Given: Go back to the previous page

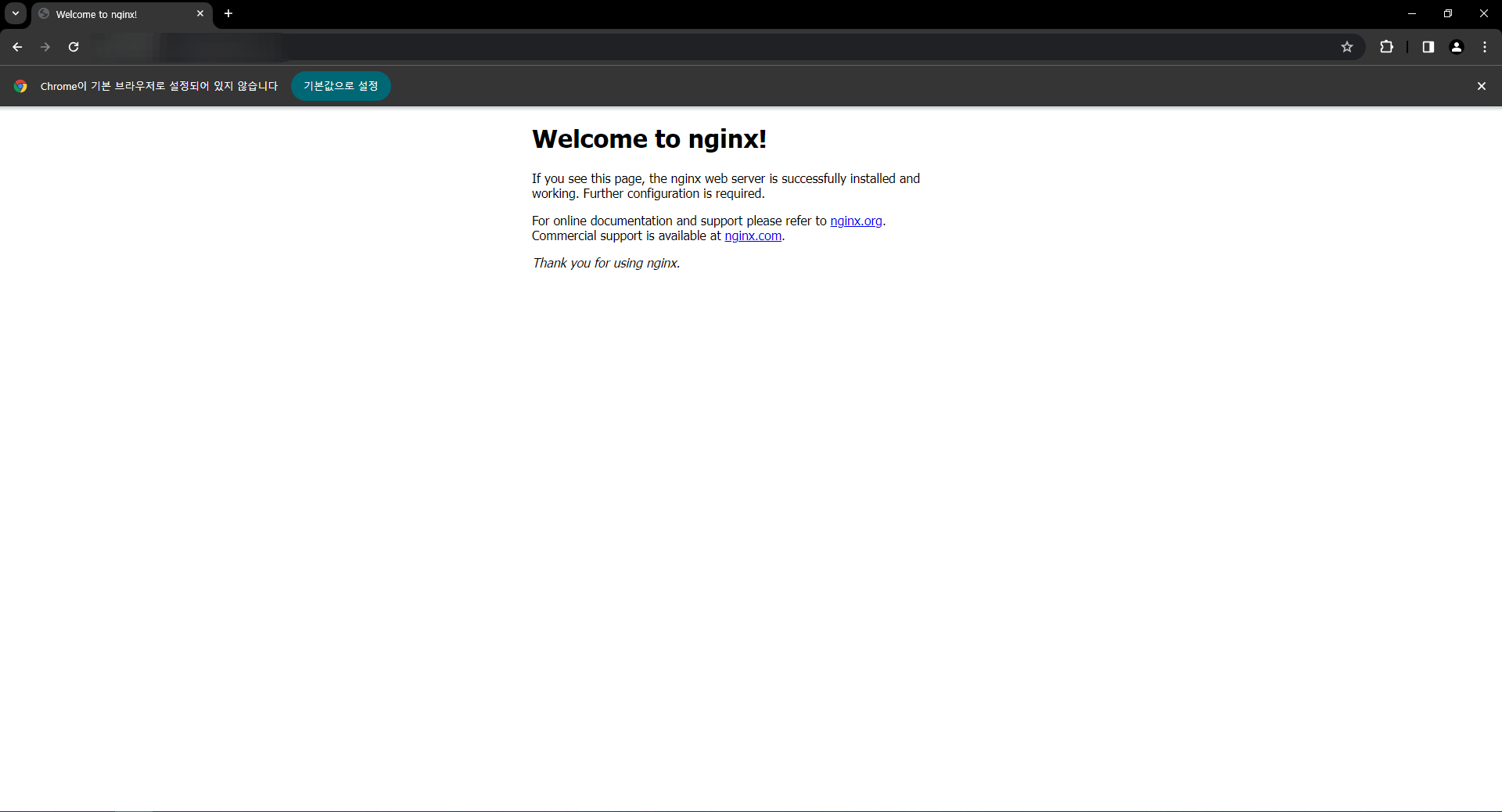Looking at the screenshot, I should [x=17, y=47].
